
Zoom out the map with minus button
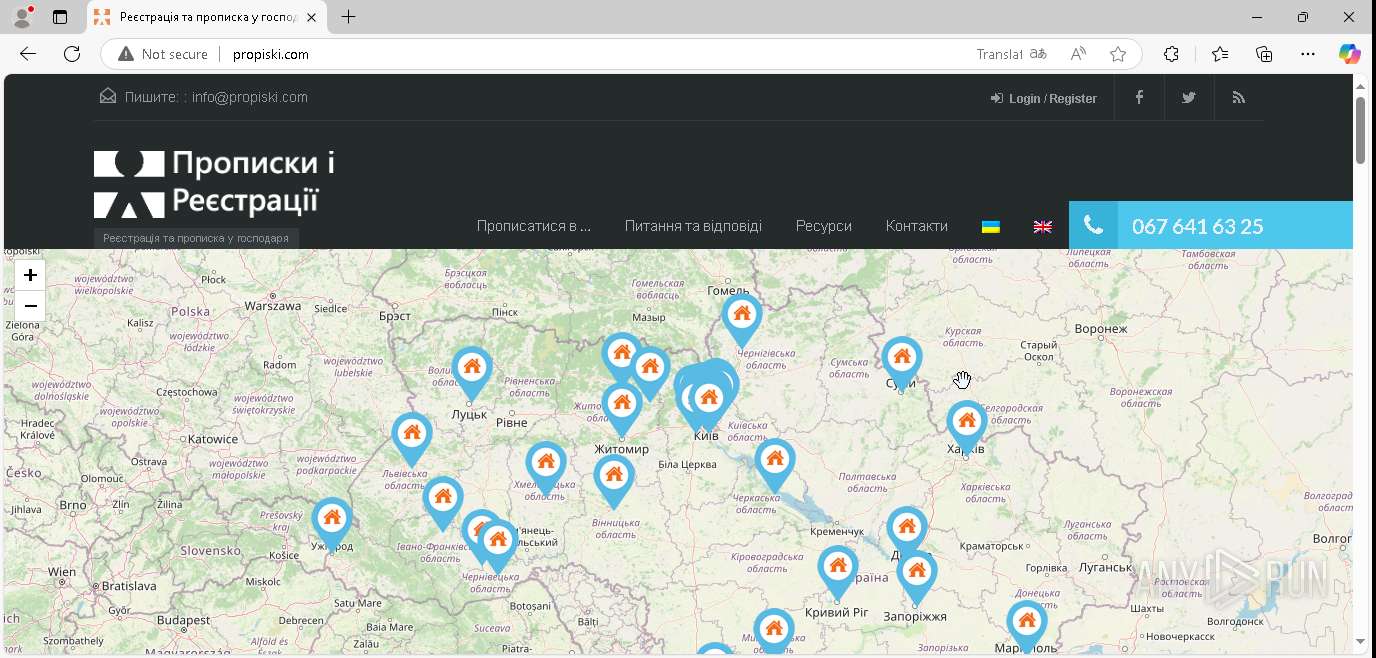point(30,306)
